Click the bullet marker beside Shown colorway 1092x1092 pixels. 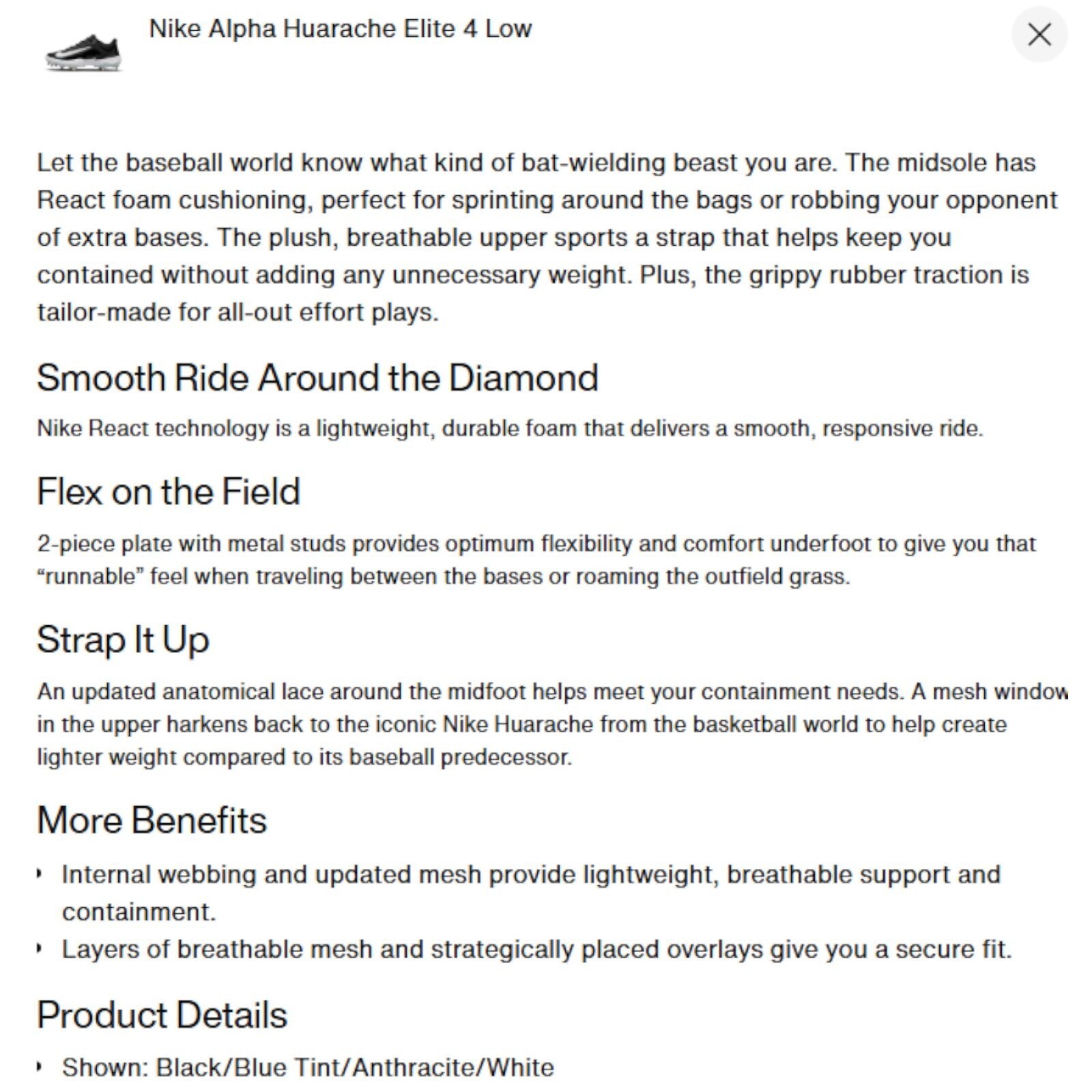40,1067
